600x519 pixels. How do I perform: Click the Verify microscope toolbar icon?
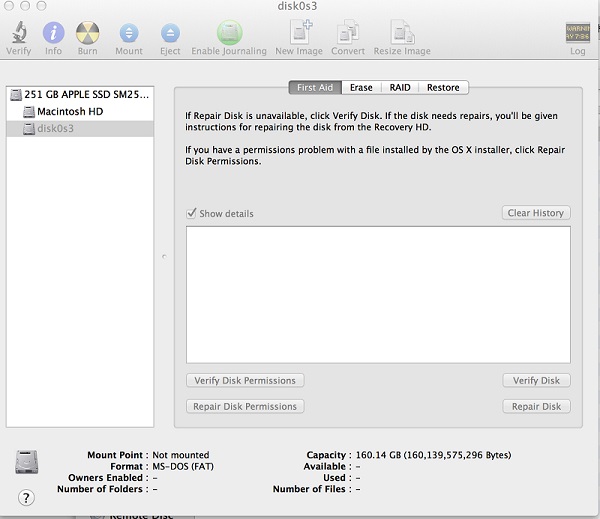pyautogui.click(x=19, y=33)
